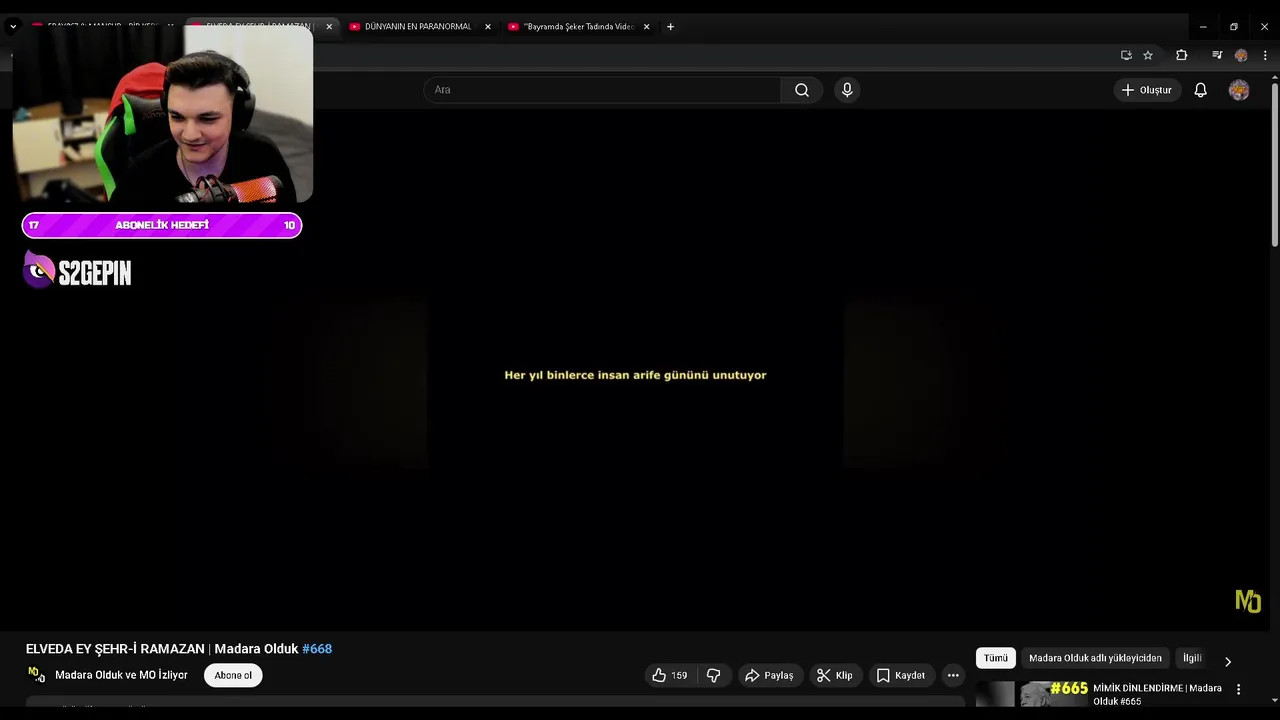Open the Chrome profile avatar
This screenshot has height=720, width=1280.
(1241, 55)
